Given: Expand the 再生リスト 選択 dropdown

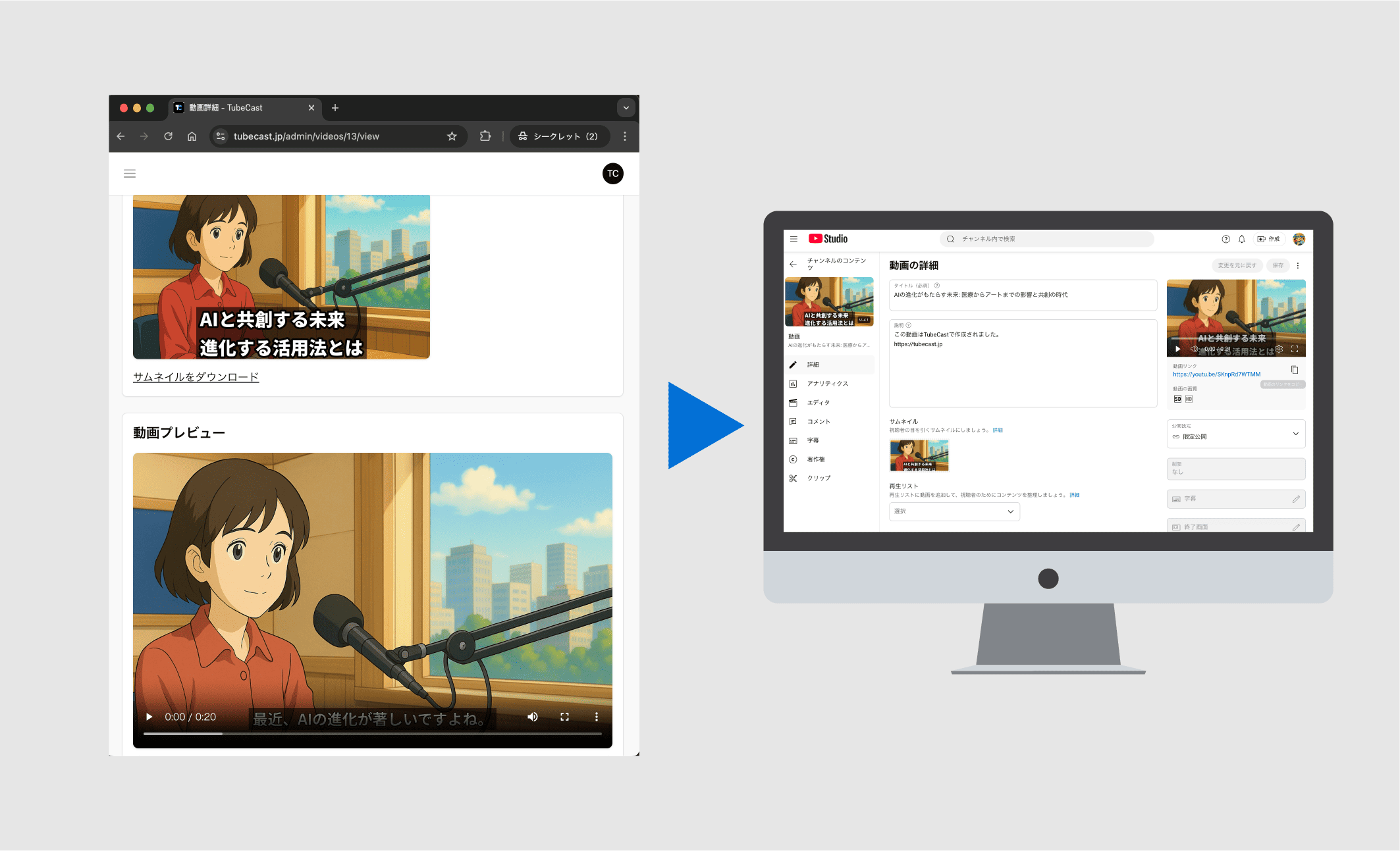Looking at the screenshot, I should click(x=954, y=511).
